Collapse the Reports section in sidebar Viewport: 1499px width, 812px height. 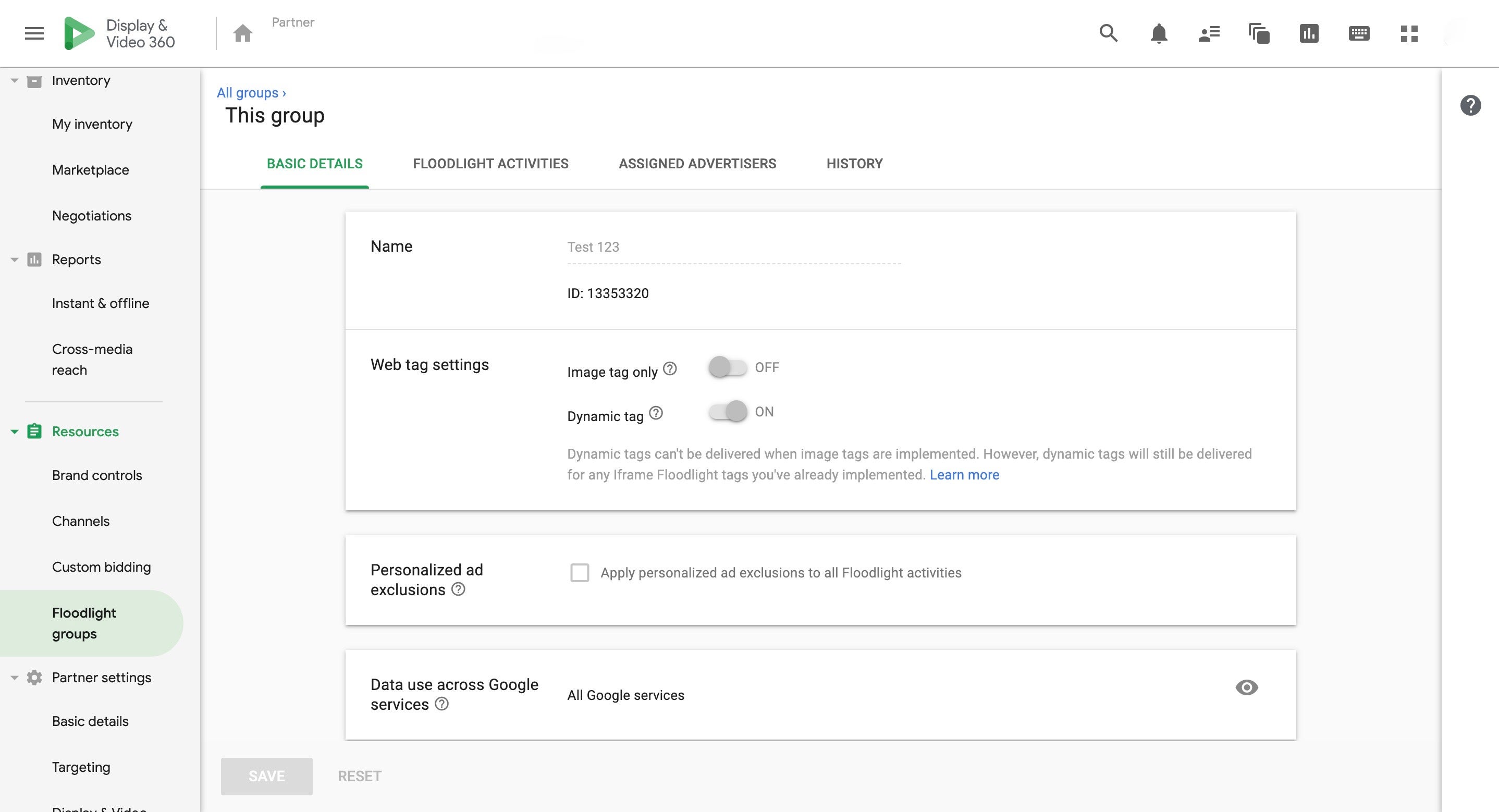pos(13,259)
